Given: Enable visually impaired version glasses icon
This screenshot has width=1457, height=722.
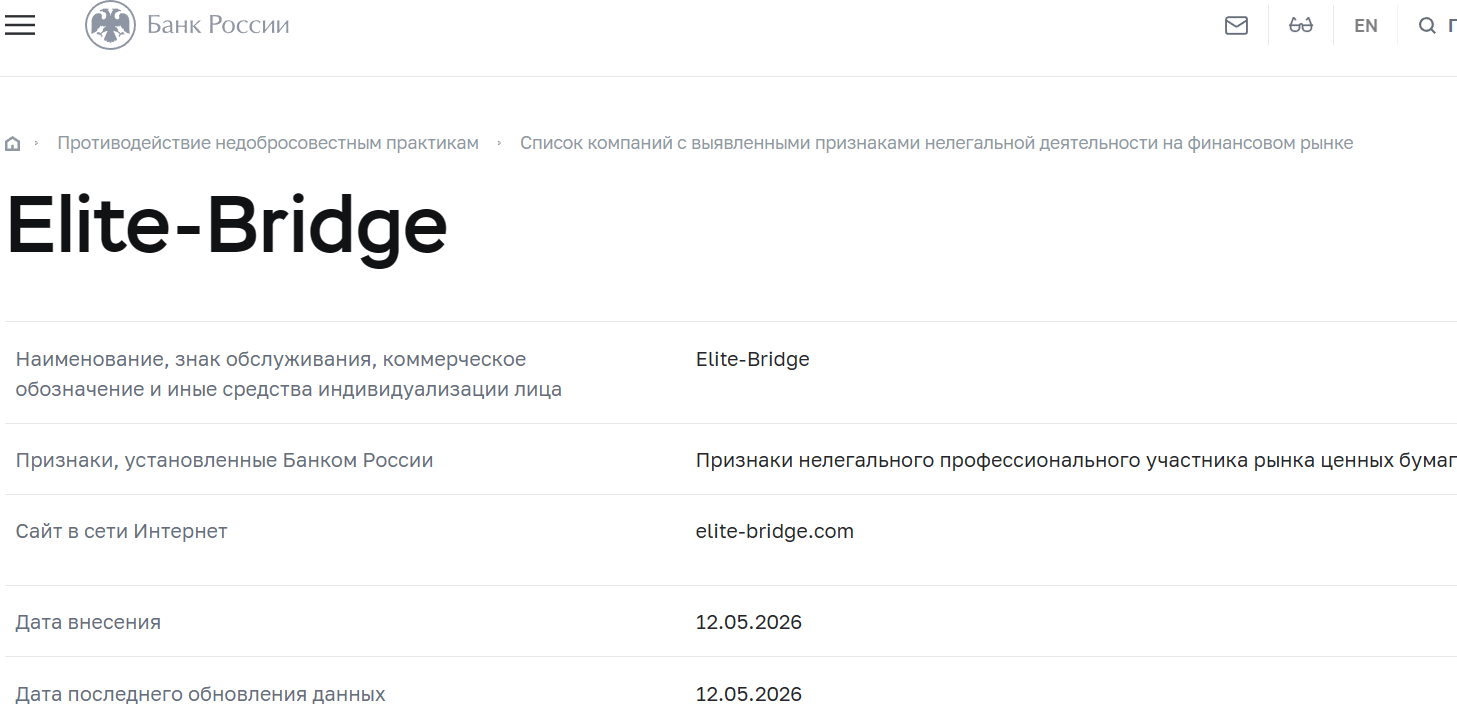Looking at the screenshot, I should (1301, 26).
